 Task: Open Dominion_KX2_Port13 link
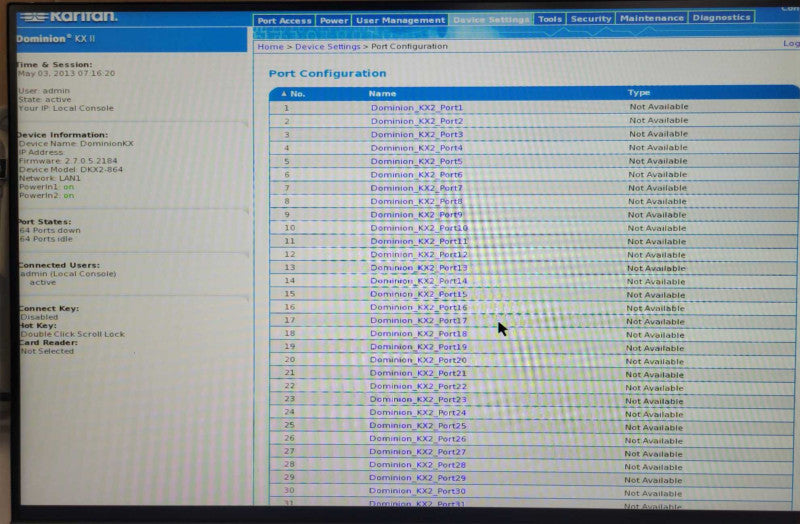point(419,267)
